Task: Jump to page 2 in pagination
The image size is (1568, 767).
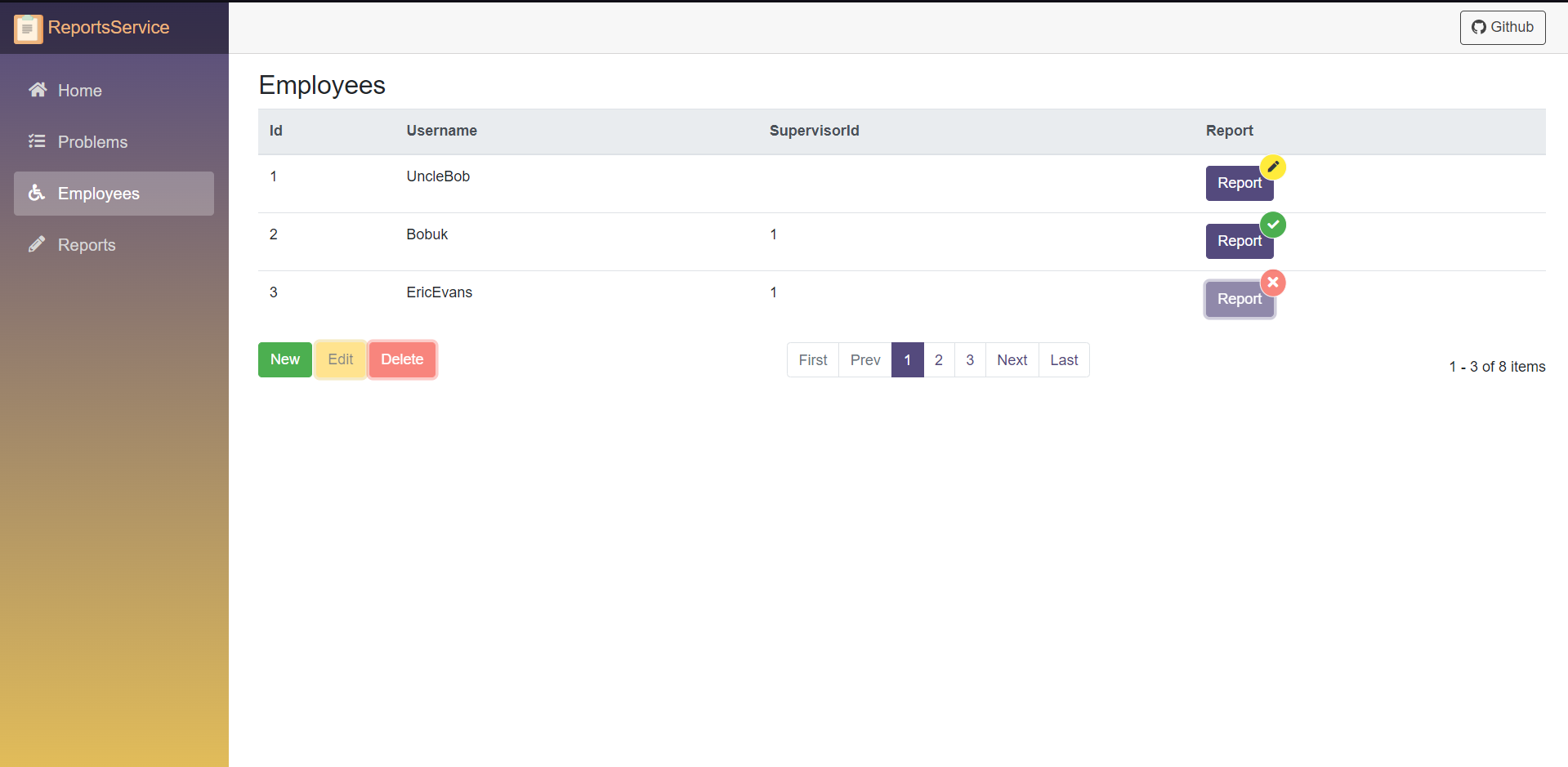Action: point(939,360)
